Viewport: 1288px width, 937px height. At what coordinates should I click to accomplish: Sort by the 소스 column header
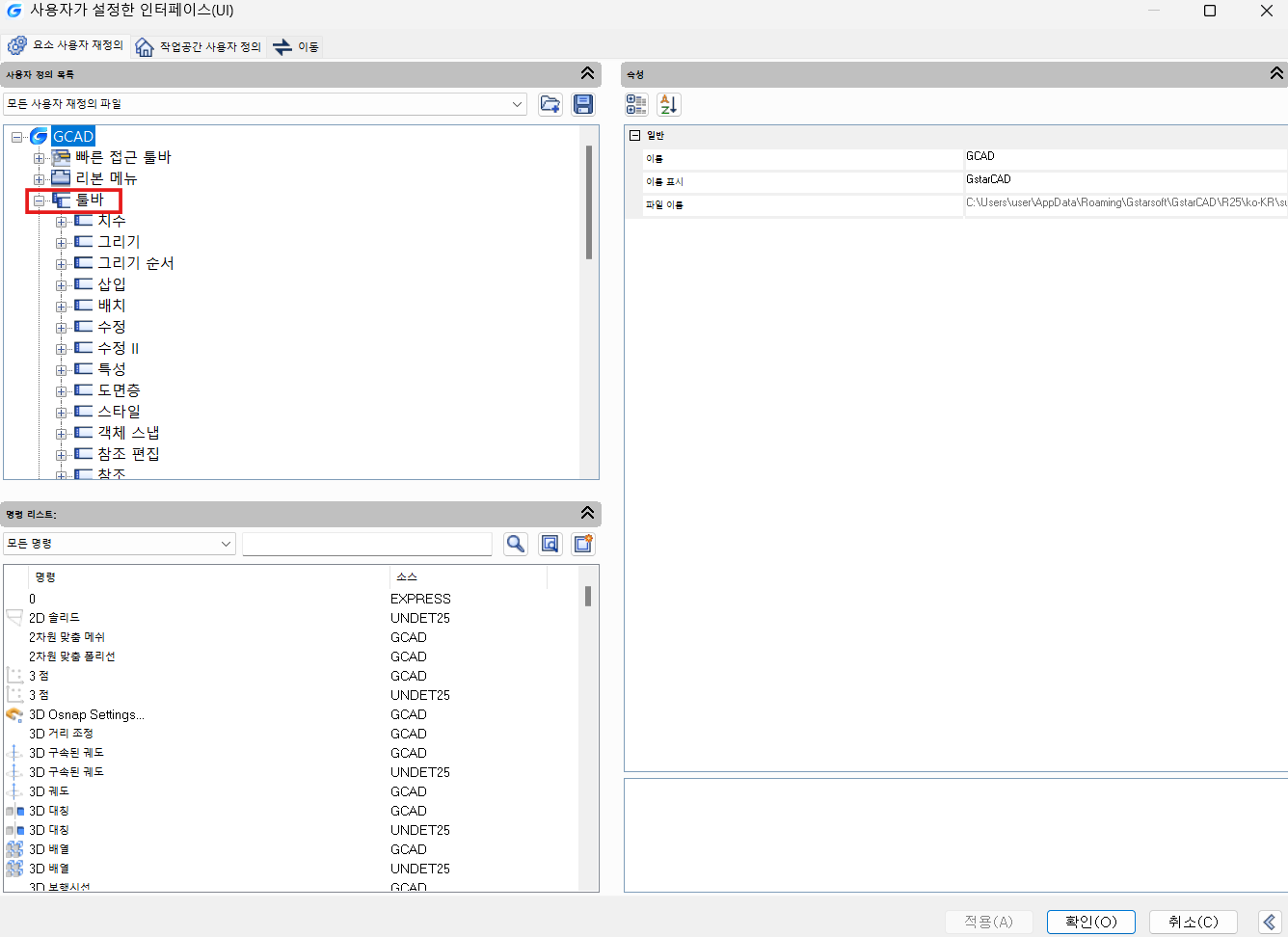point(469,576)
